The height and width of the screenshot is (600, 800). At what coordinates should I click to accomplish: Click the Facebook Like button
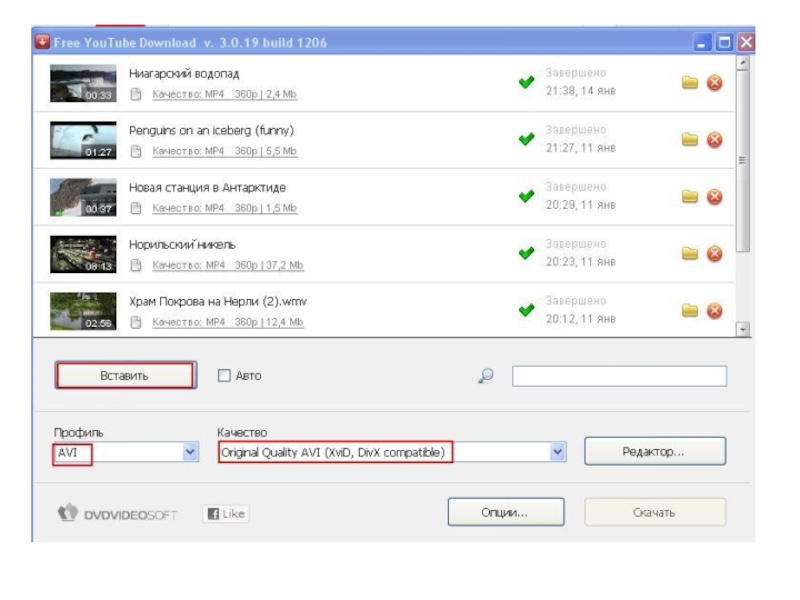coord(226,514)
